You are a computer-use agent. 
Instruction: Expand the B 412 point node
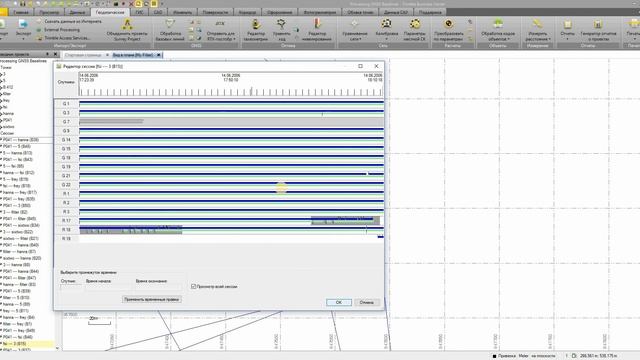point(1,87)
